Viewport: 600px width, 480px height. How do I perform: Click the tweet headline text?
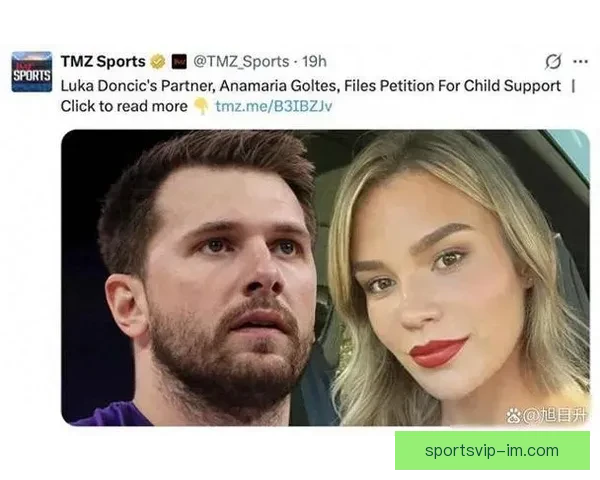pos(311,86)
